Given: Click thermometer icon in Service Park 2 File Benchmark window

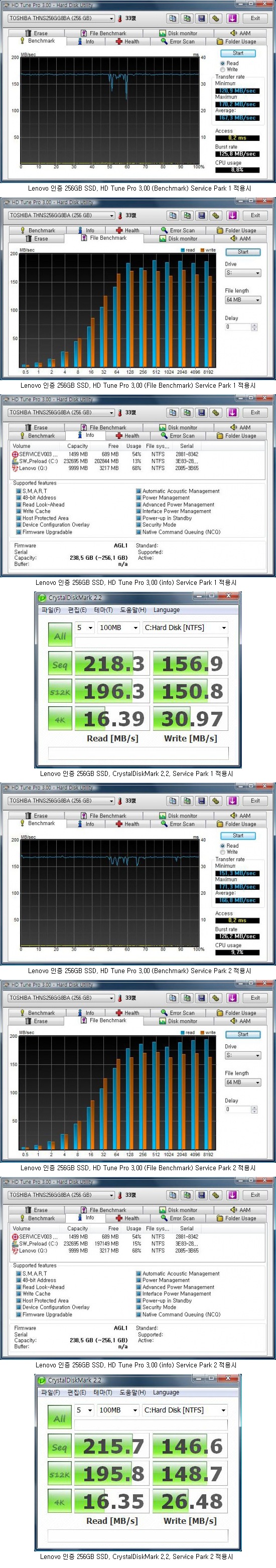Looking at the screenshot, I should point(120,999).
